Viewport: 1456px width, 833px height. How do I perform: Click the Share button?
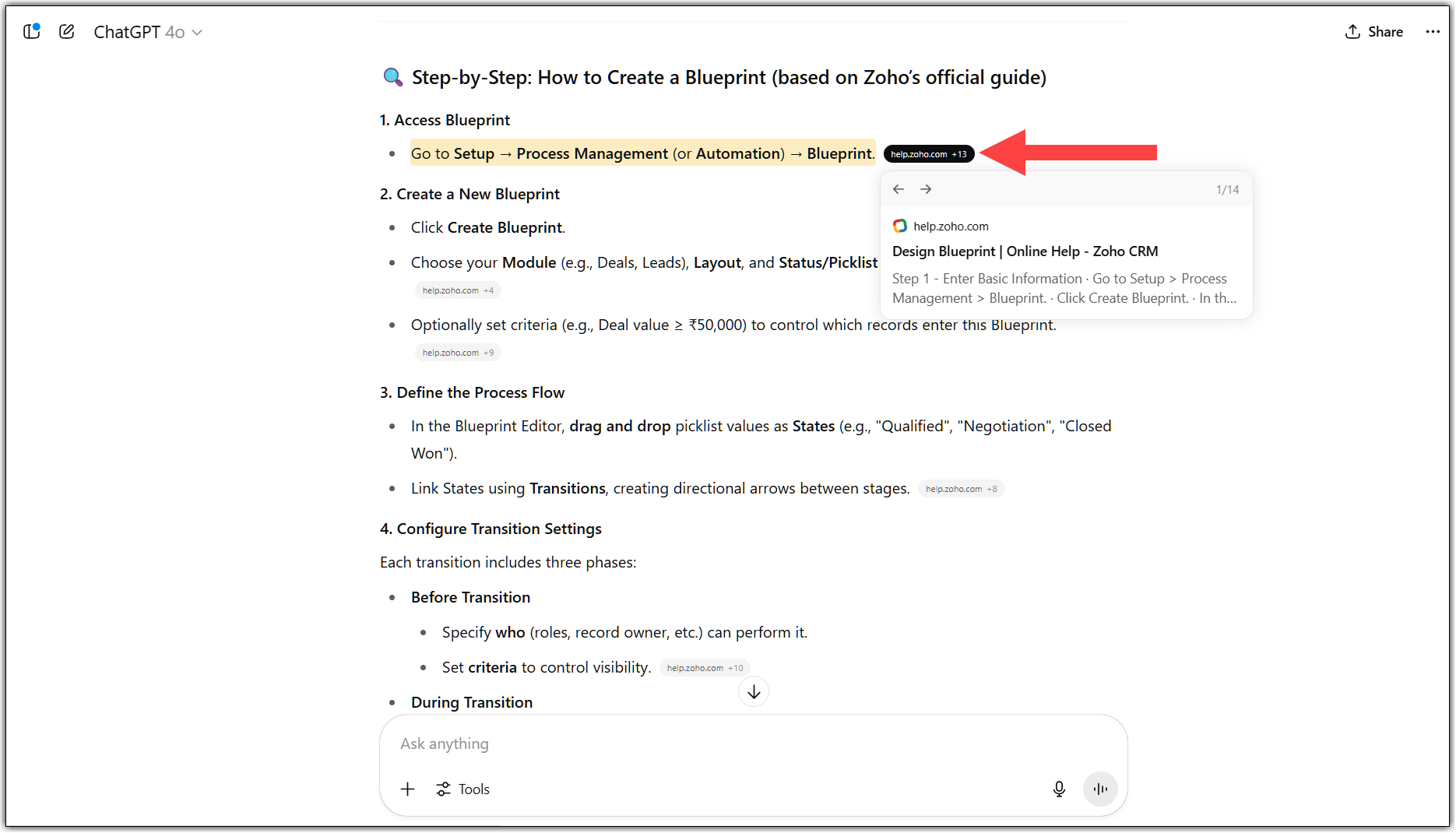coord(1374,32)
